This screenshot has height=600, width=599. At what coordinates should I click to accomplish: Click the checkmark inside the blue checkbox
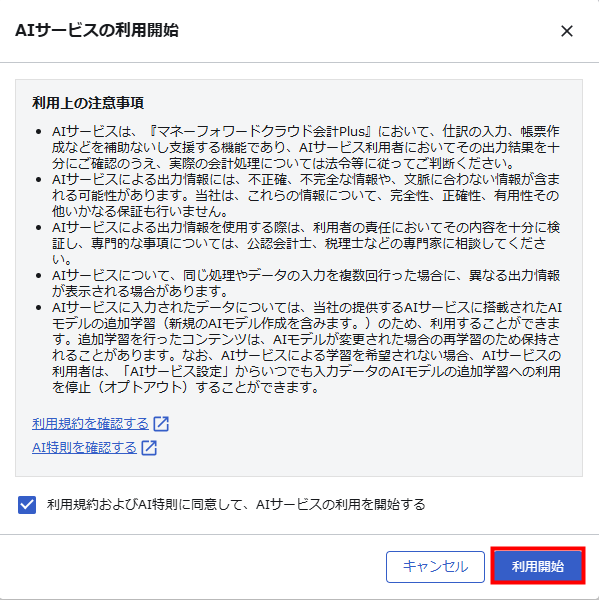click(x=27, y=505)
